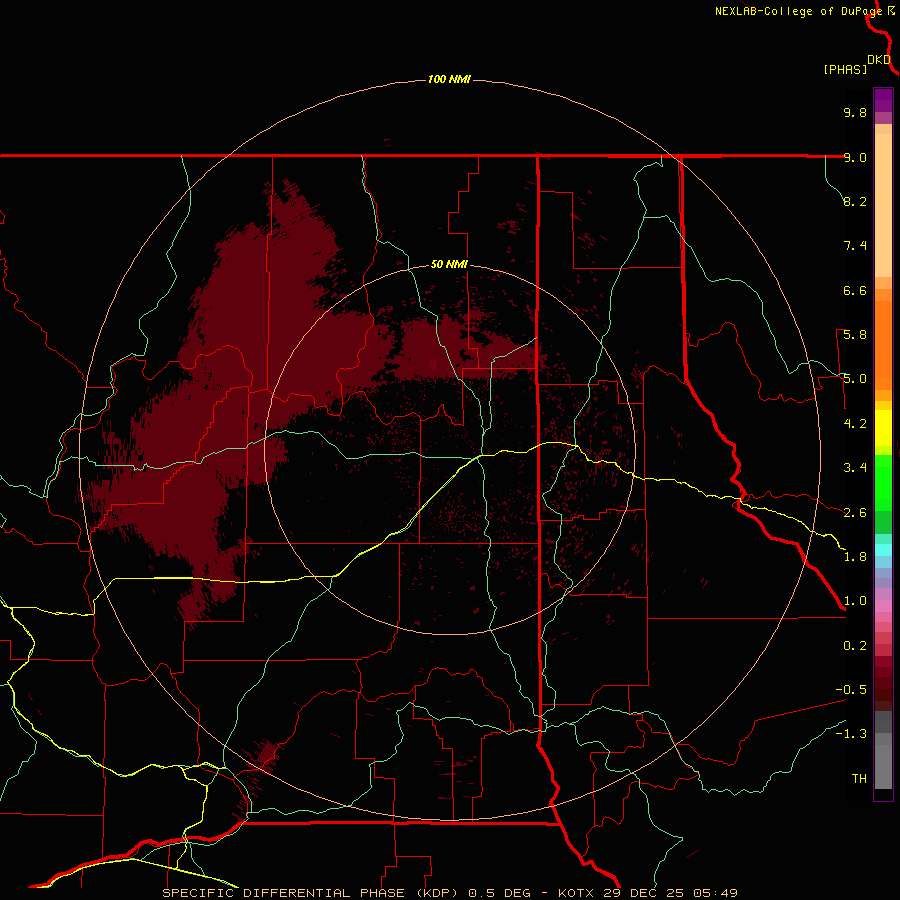Image resolution: width=900 pixels, height=900 pixels.
Task: Click the bright green band of the color scale
Action: (883, 481)
